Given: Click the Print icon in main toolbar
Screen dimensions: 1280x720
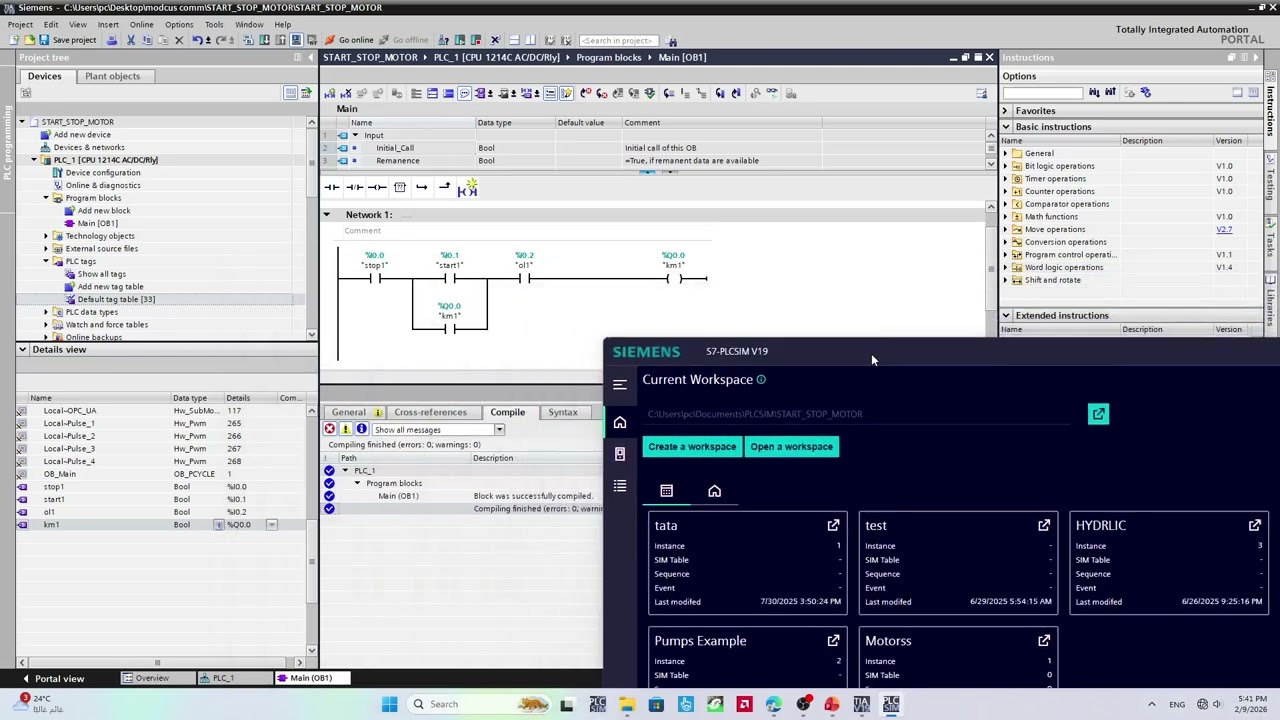Looking at the screenshot, I should click(112, 40).
